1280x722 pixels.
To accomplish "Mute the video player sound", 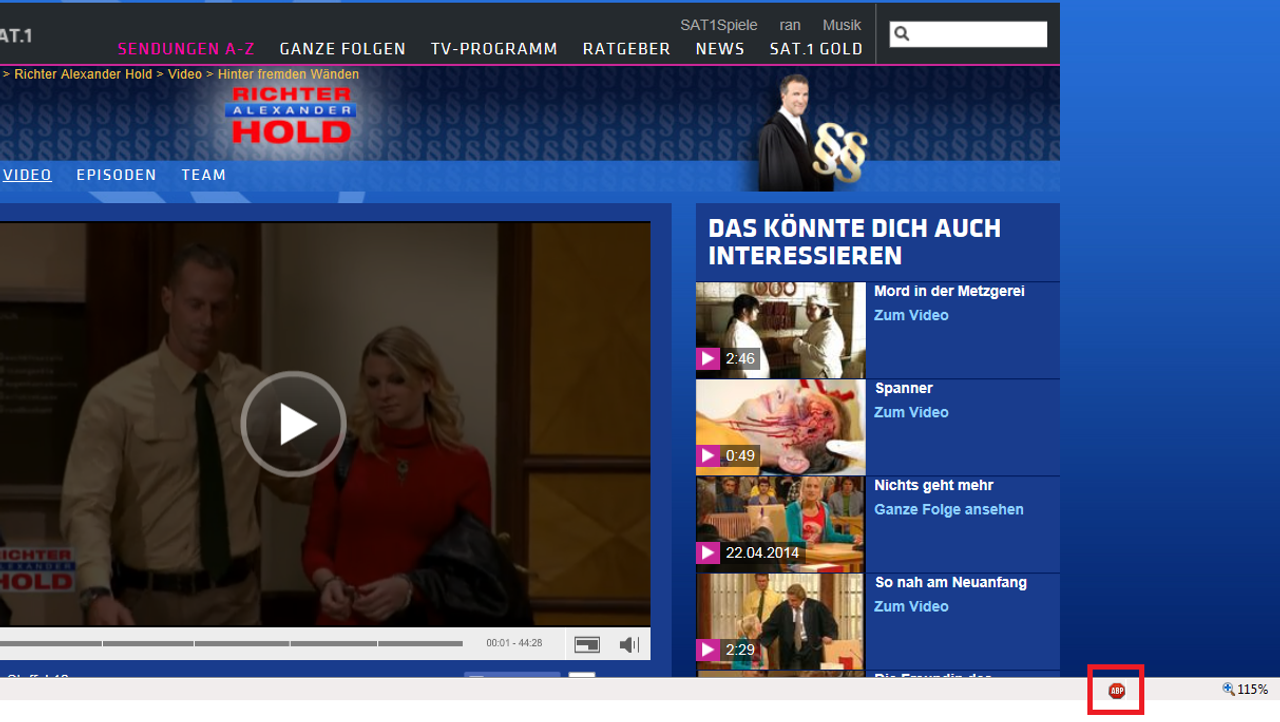I will click(x=629, y=645).
